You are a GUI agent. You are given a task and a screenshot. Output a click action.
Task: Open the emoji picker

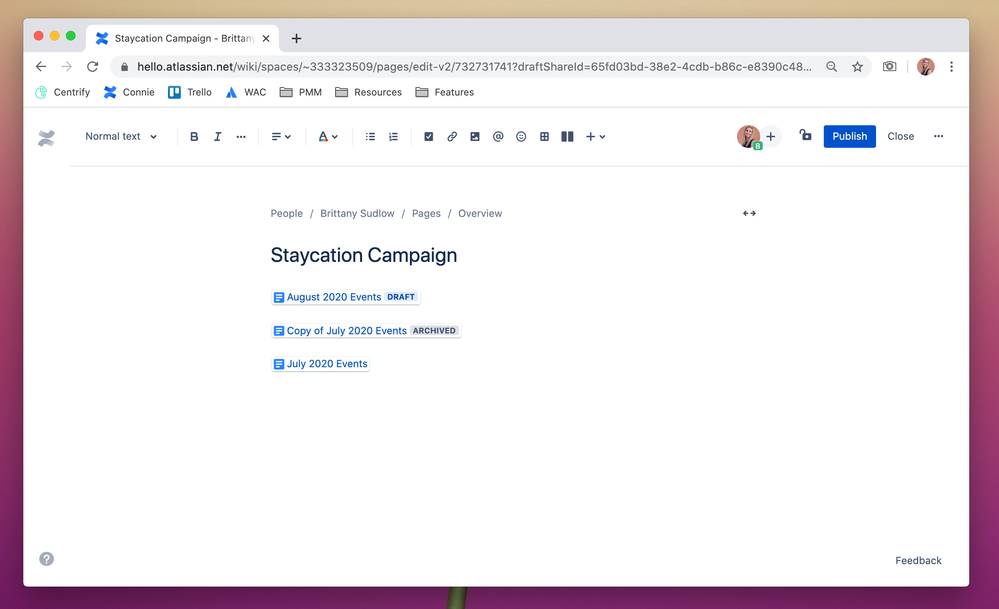[521, 136]
